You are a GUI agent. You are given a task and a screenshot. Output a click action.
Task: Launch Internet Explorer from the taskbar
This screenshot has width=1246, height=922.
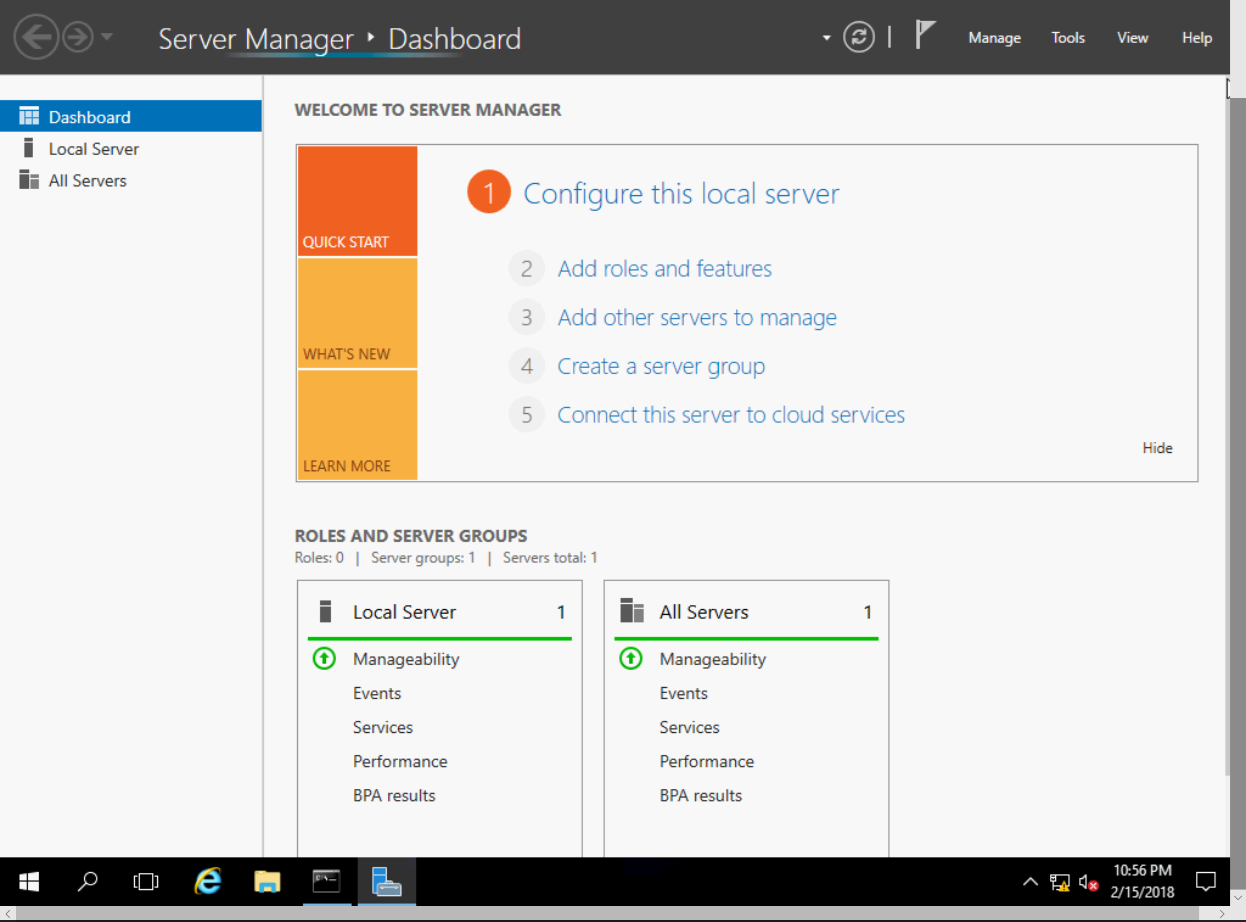click(x=208, y=881)
